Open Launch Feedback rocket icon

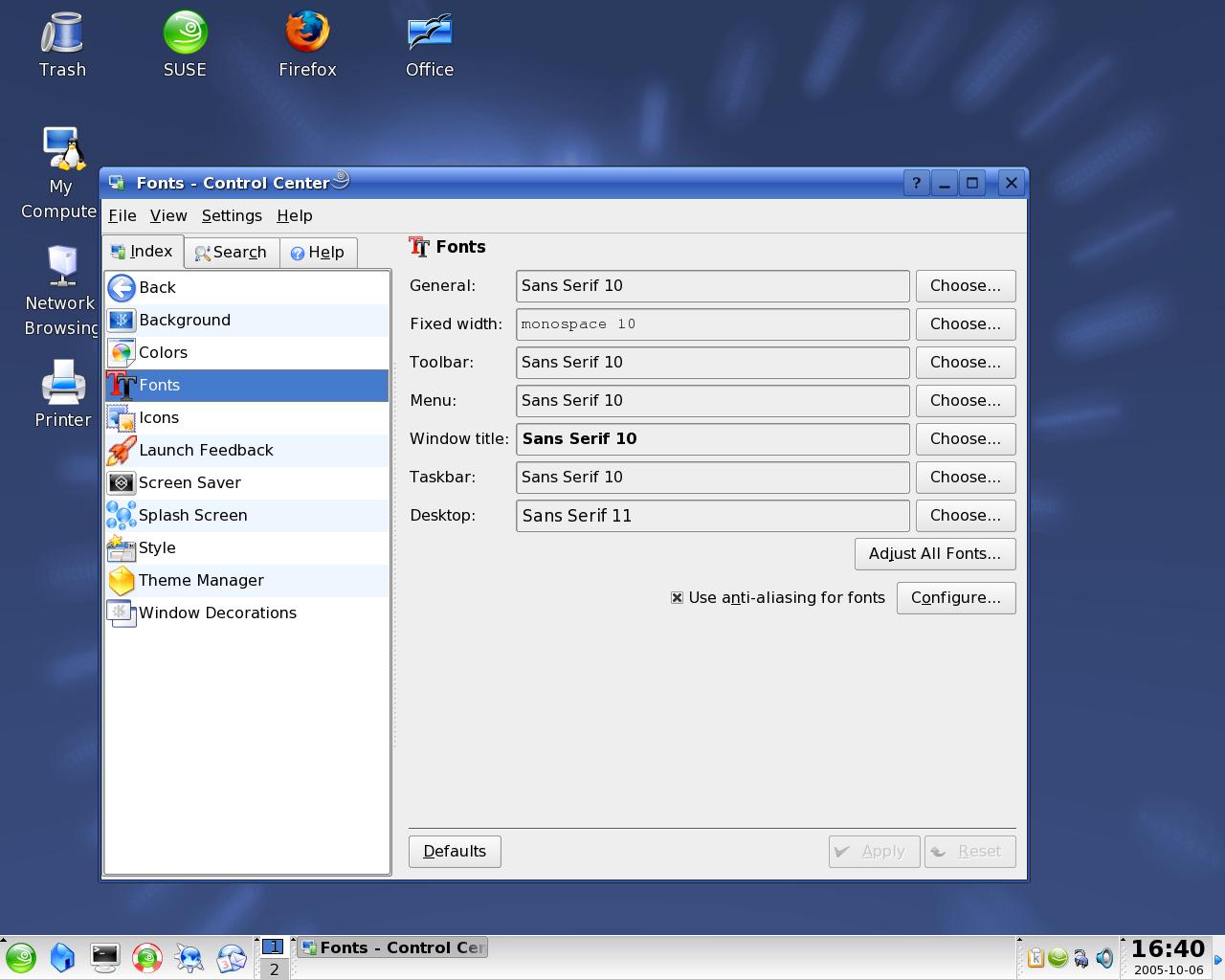(122, 450)
